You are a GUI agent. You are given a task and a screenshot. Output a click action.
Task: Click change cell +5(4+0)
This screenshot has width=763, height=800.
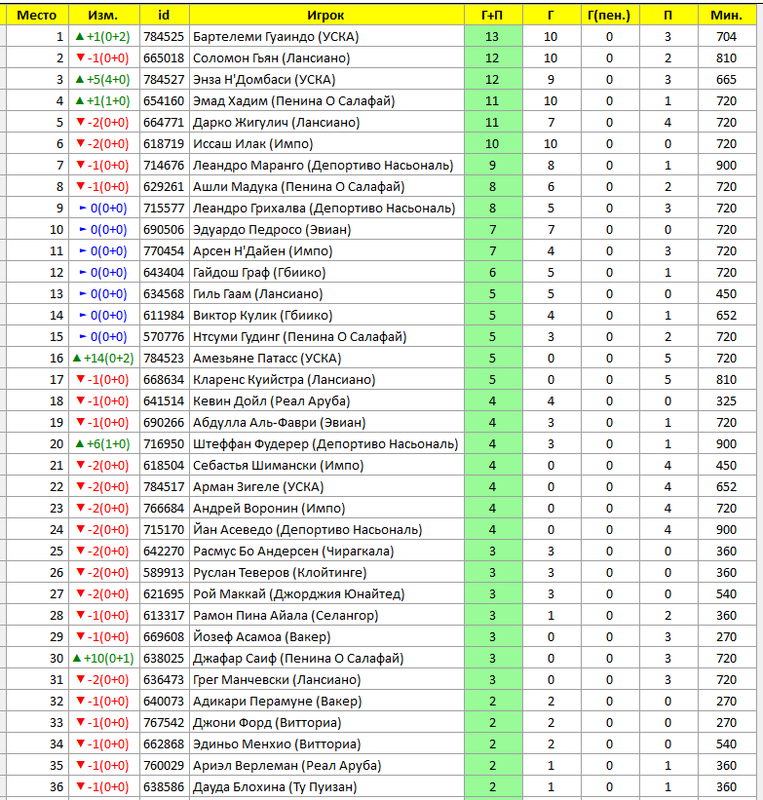click(x=103, y=80)
